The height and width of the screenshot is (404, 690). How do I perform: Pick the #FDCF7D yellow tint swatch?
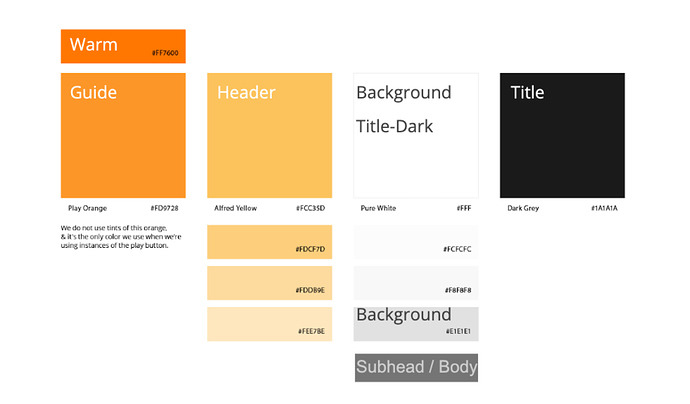[270, 242]
